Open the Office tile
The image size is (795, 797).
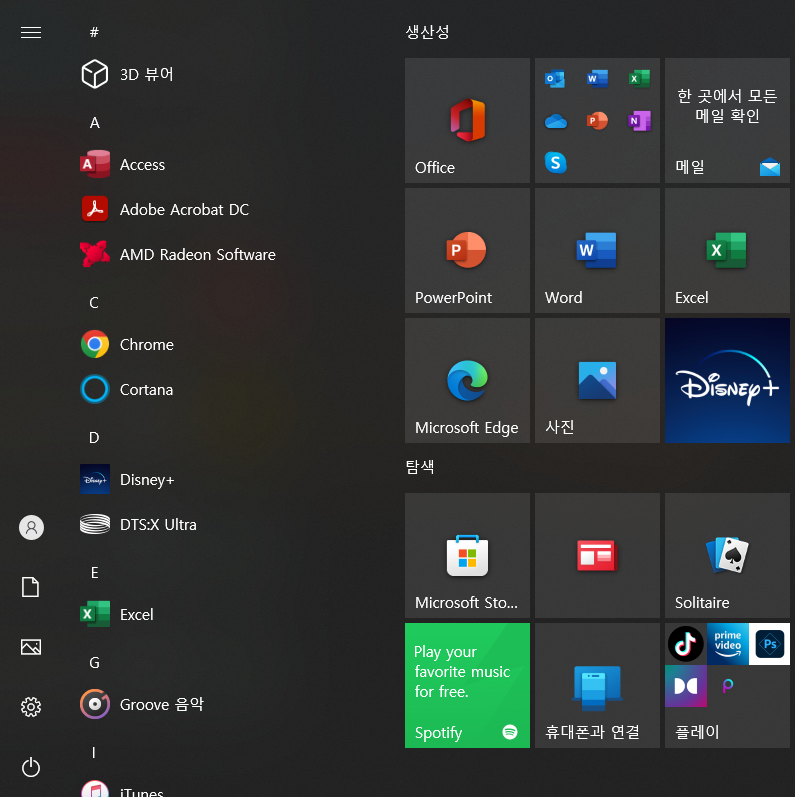[467, 120]
